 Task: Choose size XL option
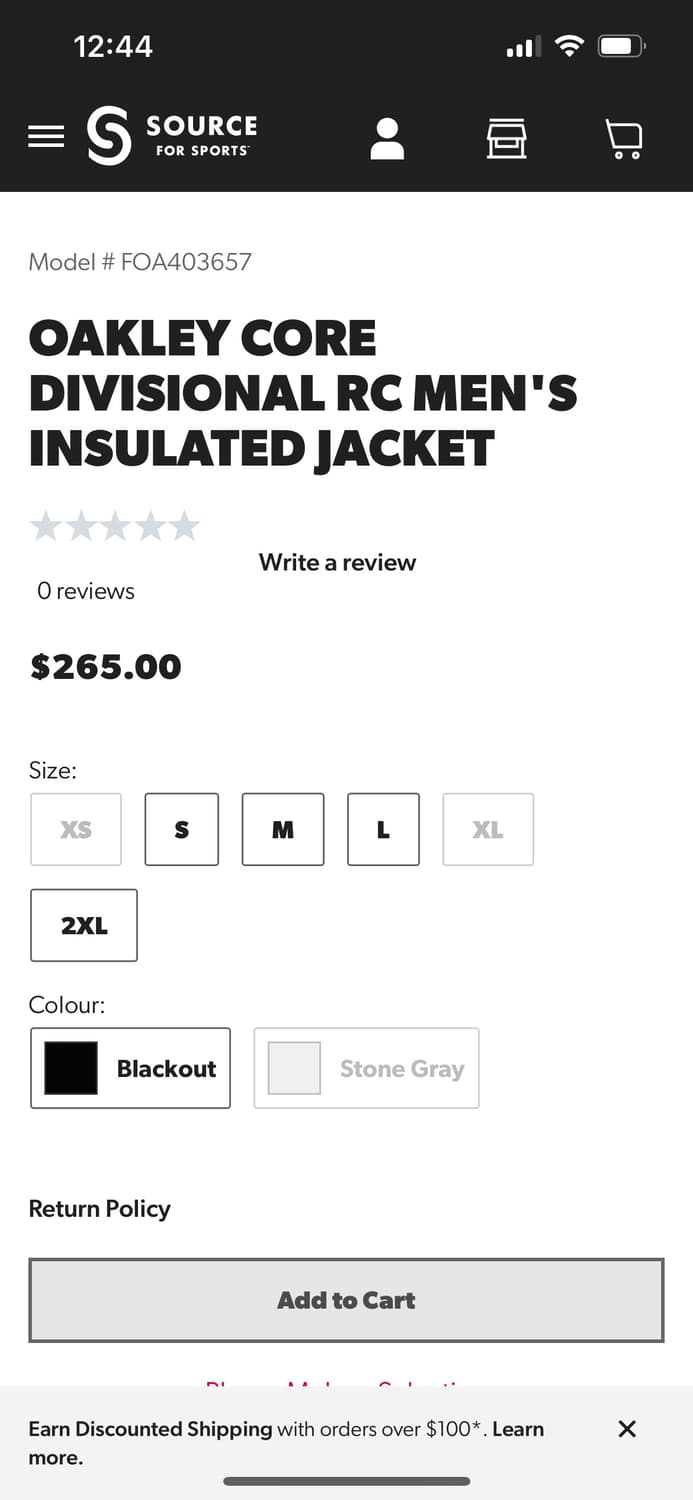tap(488, 829)
